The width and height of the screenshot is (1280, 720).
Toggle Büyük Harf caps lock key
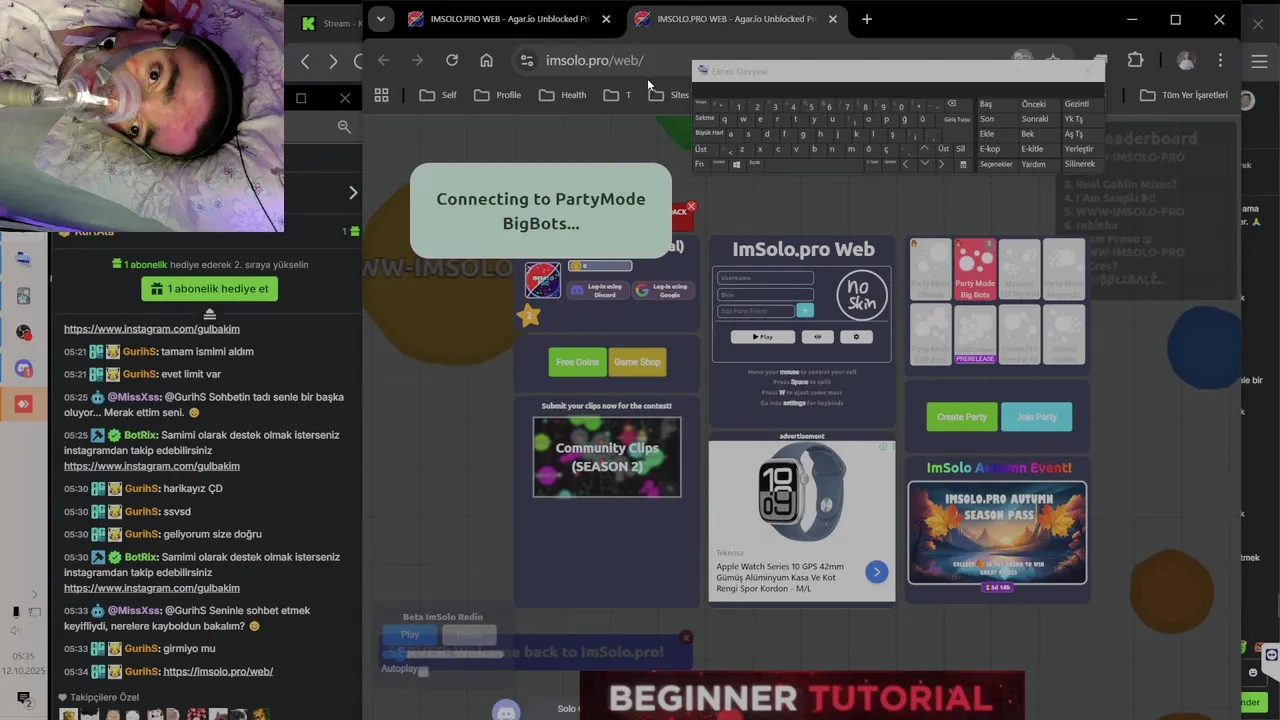coord(709,133)
